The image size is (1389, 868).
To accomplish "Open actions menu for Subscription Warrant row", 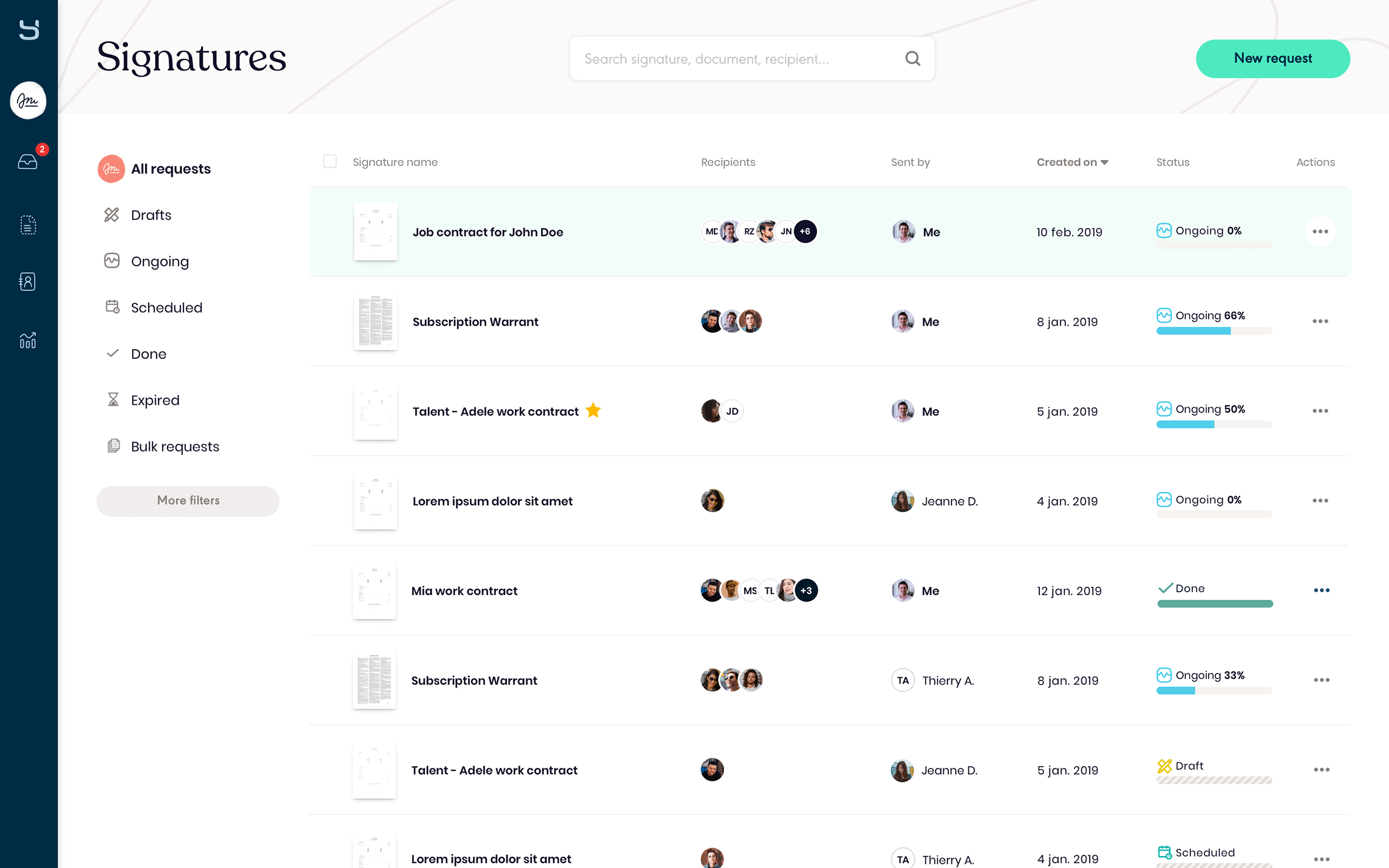I will click(x=1320, y=321).
